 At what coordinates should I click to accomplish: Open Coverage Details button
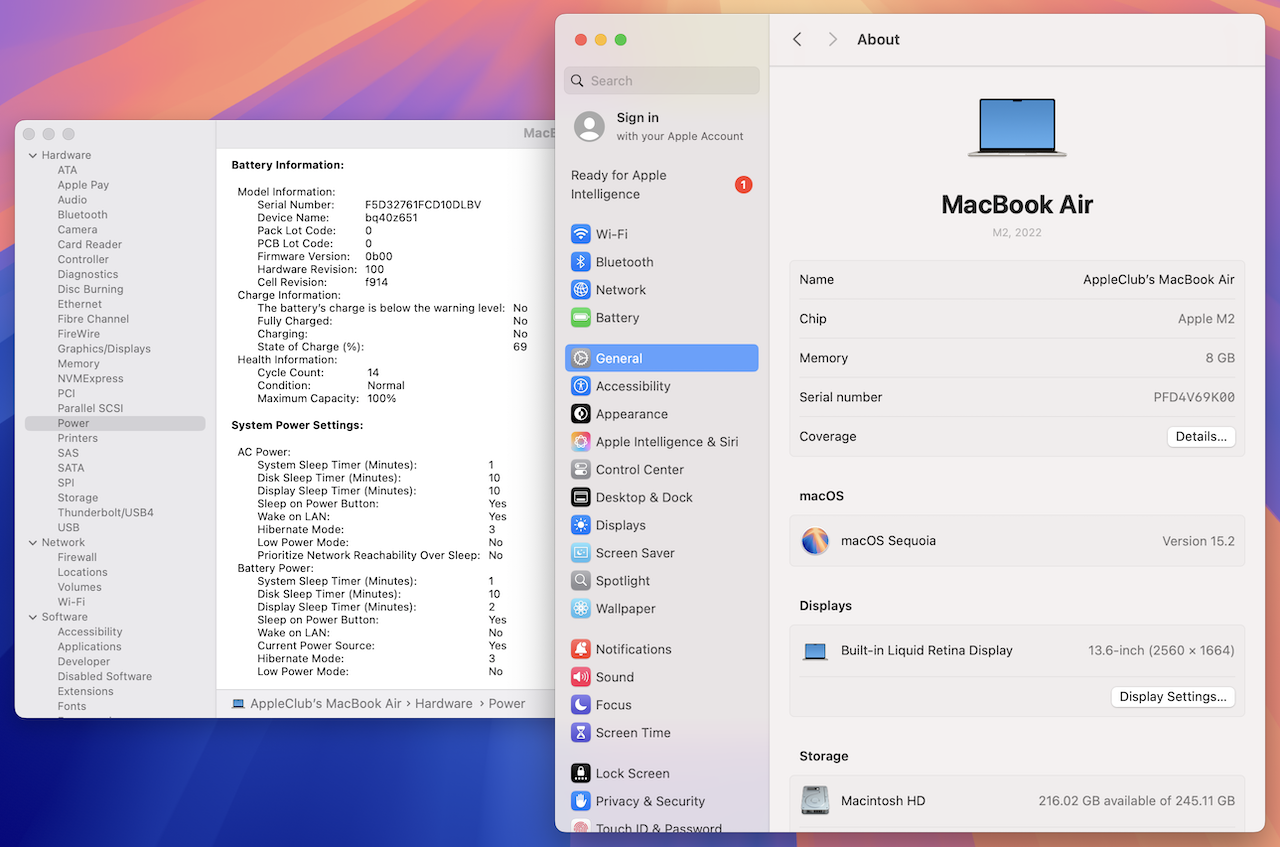click(1201, 437)
